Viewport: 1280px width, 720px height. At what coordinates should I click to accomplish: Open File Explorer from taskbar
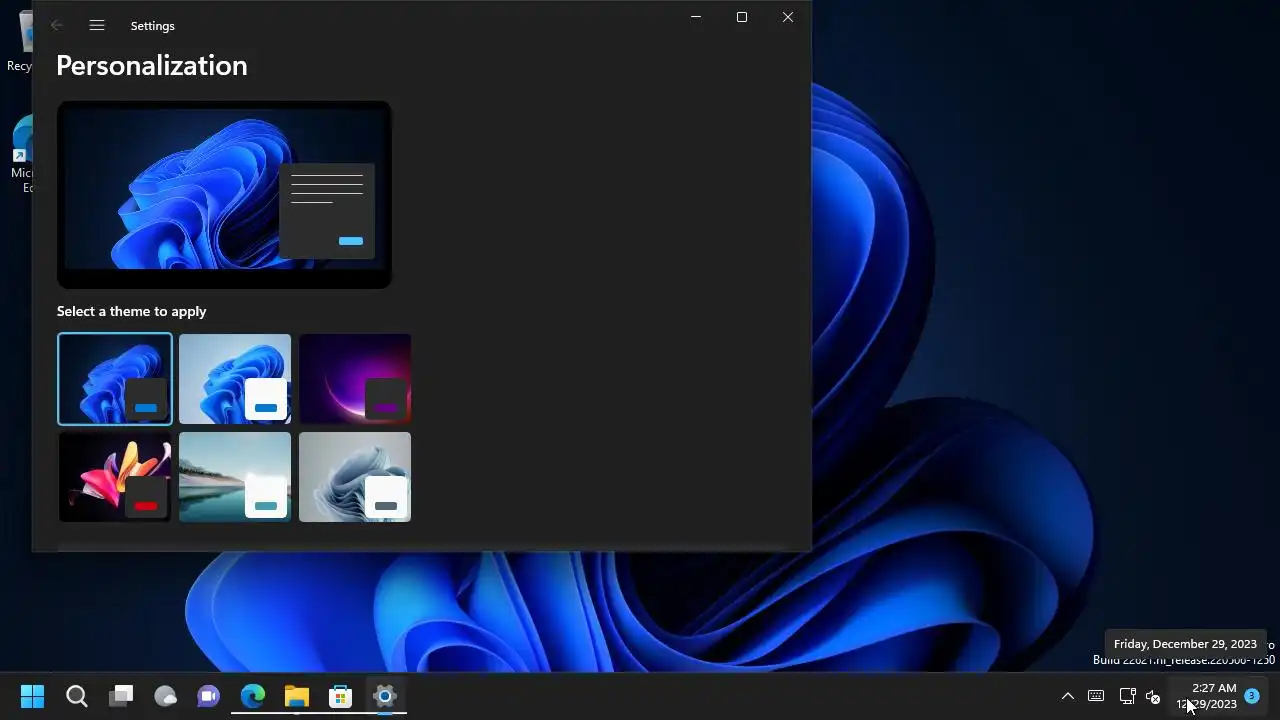point(297,696)
